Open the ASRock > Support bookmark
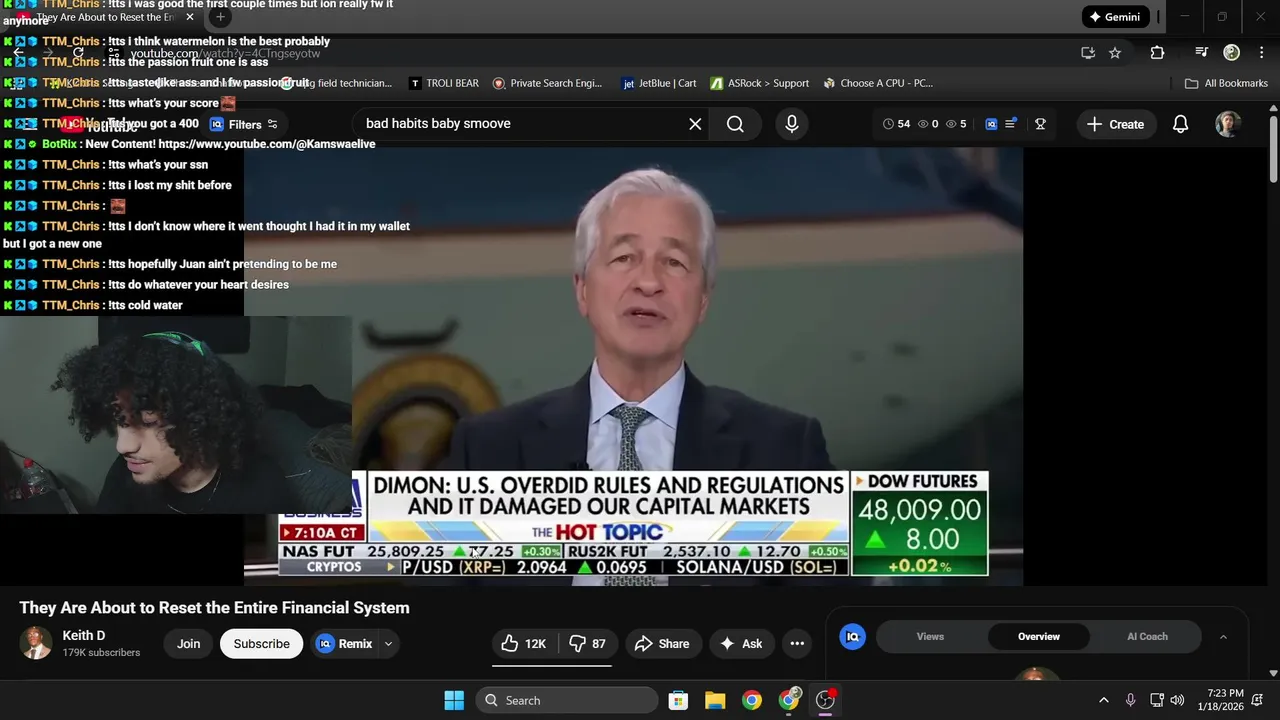This screenshot has width=1280, height=720. (x=760, y=83)
